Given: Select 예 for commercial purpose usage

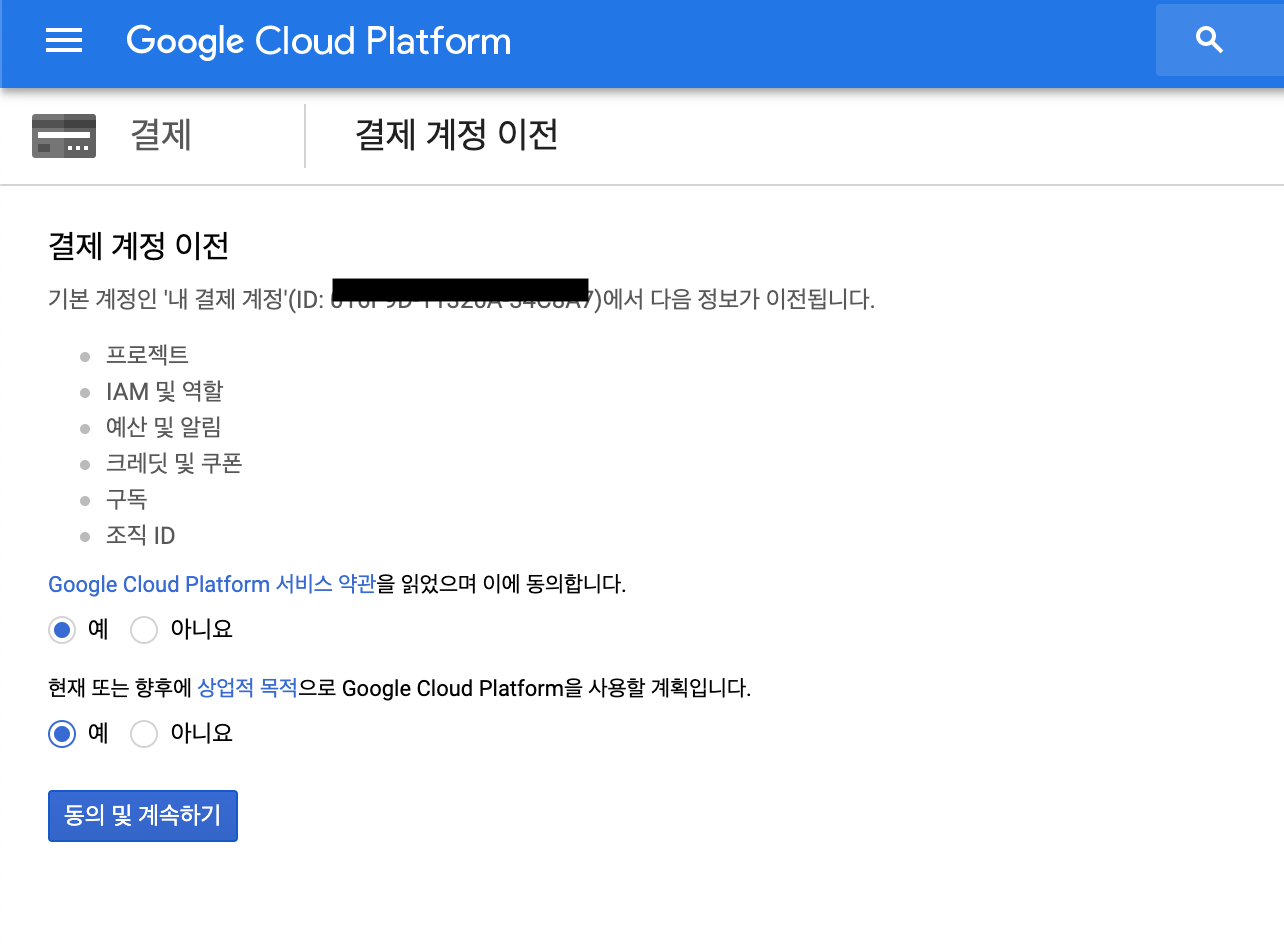Looking at the screenshot, I should 62,734.
